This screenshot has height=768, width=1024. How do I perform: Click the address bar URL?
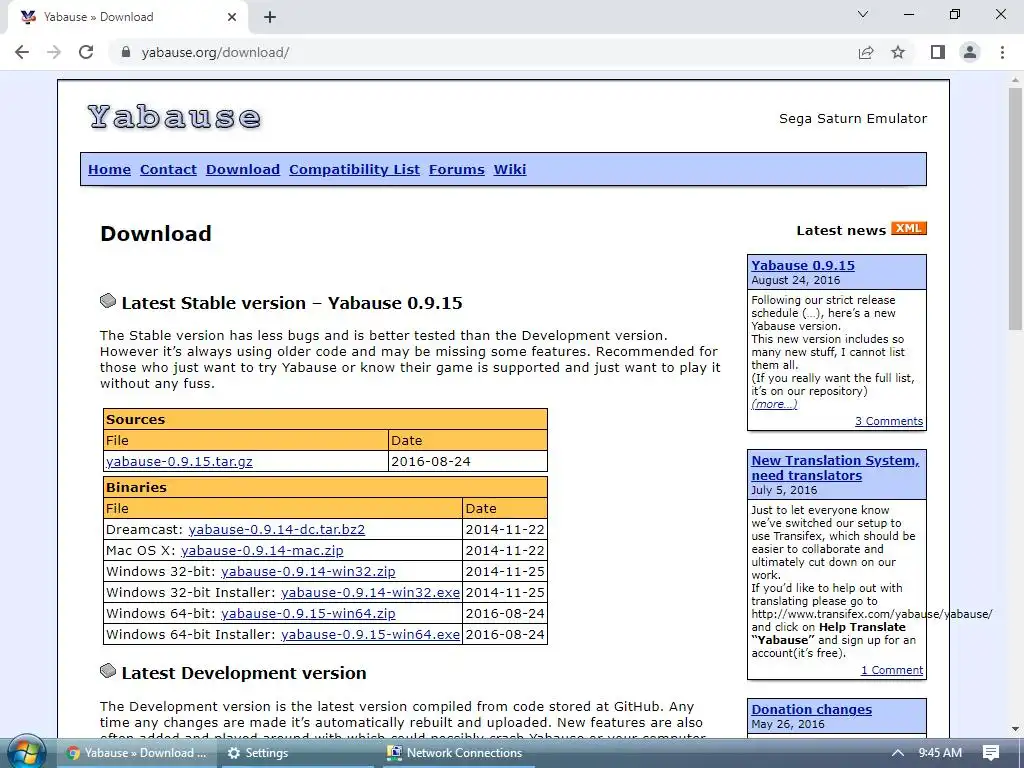pos(215,52)
